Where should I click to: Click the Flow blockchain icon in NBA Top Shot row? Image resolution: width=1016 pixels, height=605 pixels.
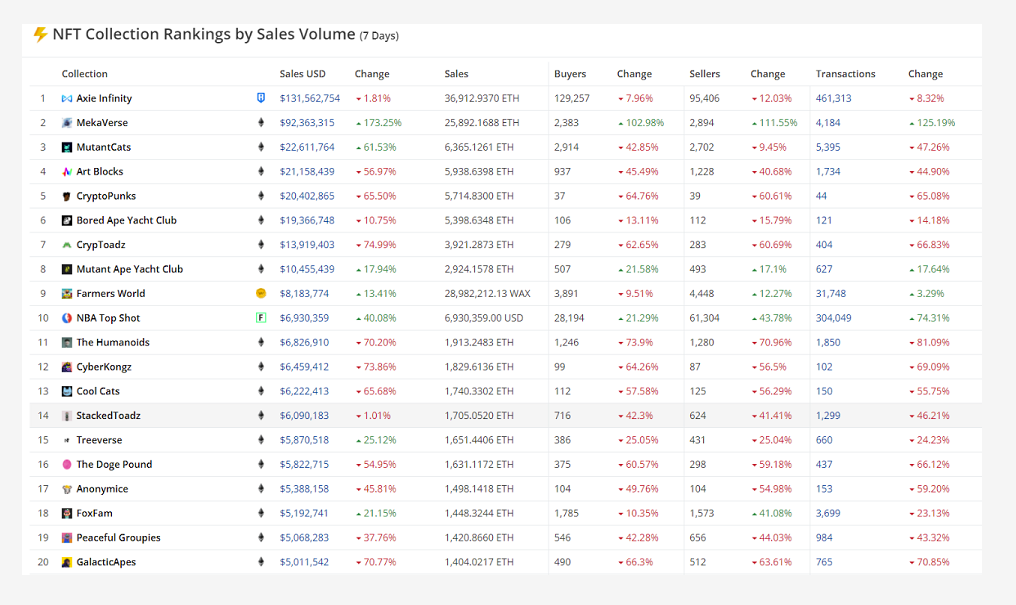(261, 317)
